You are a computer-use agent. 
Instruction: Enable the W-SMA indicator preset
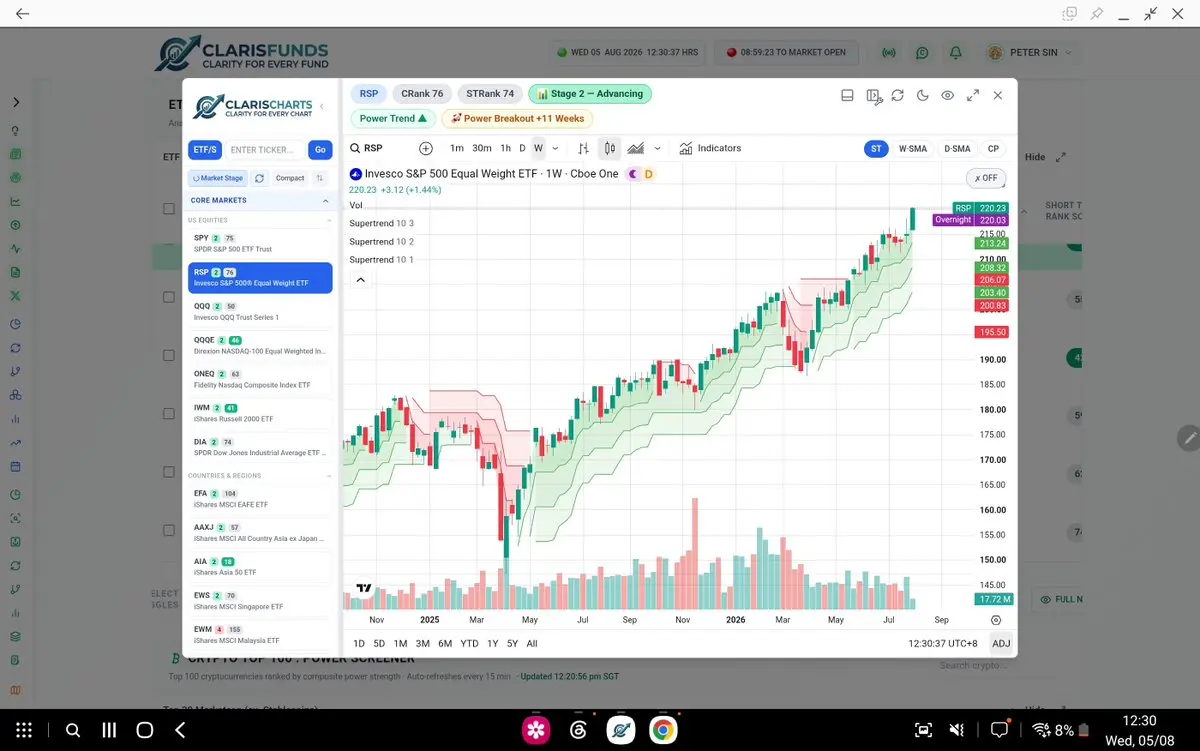913,149
